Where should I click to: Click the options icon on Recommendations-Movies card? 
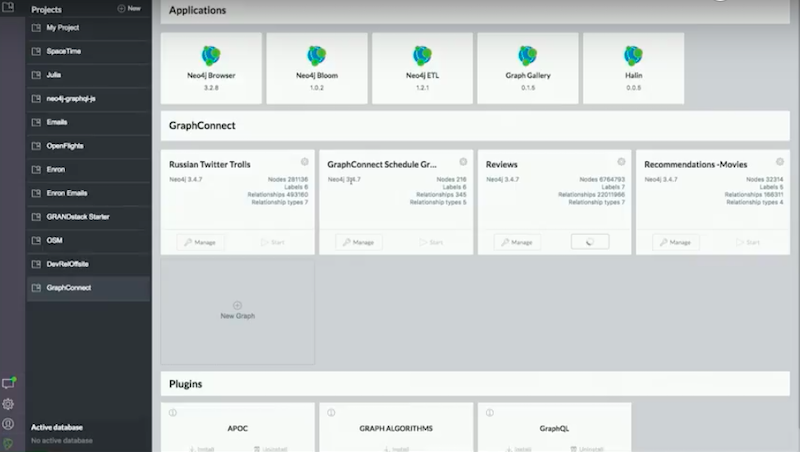tap(780, 162)
